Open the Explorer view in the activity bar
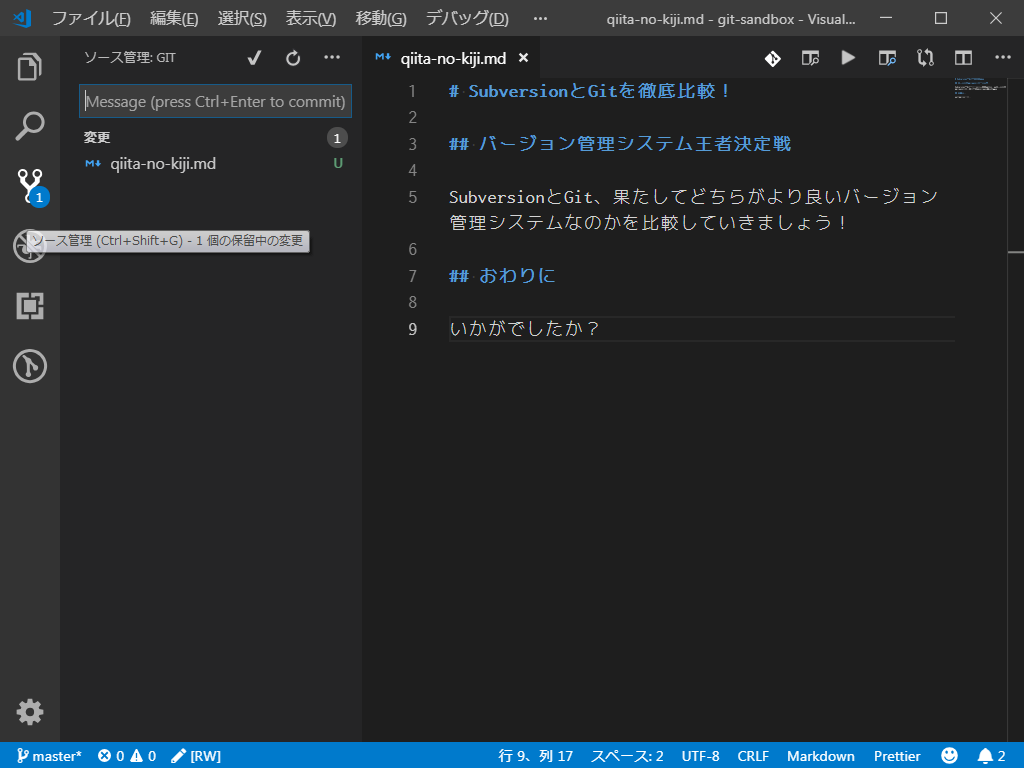Viewport: 1024px width, 768px height. pyautogui.click(x=29, y=66)
